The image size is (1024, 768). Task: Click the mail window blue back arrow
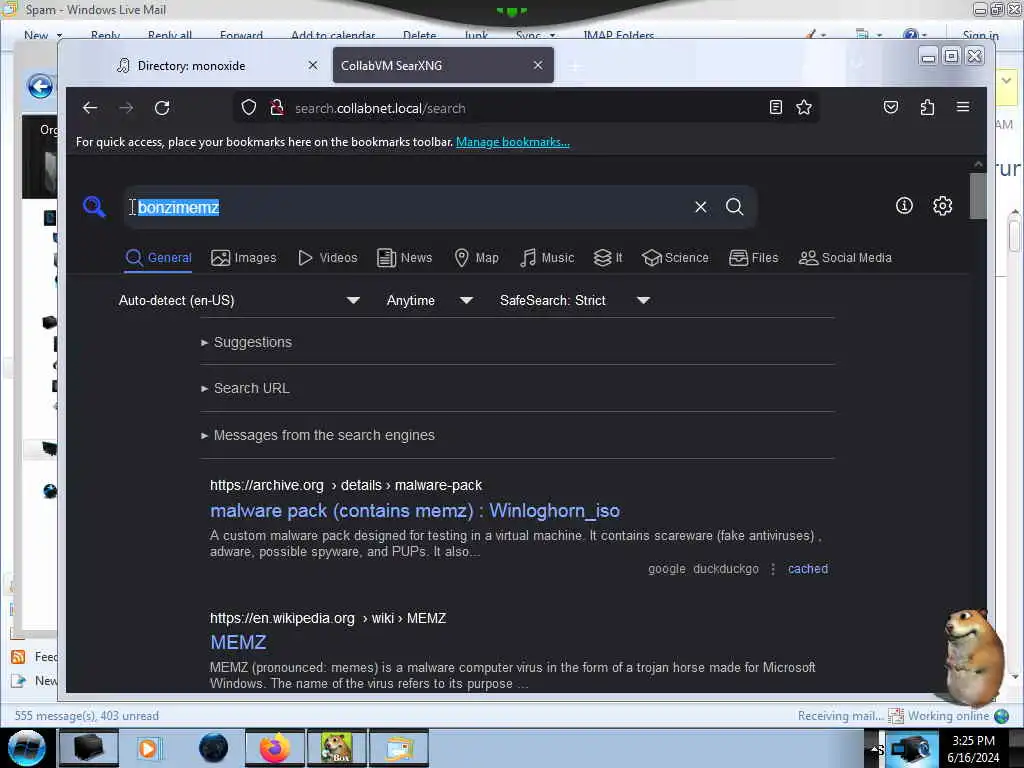click(x=40, y=86)
